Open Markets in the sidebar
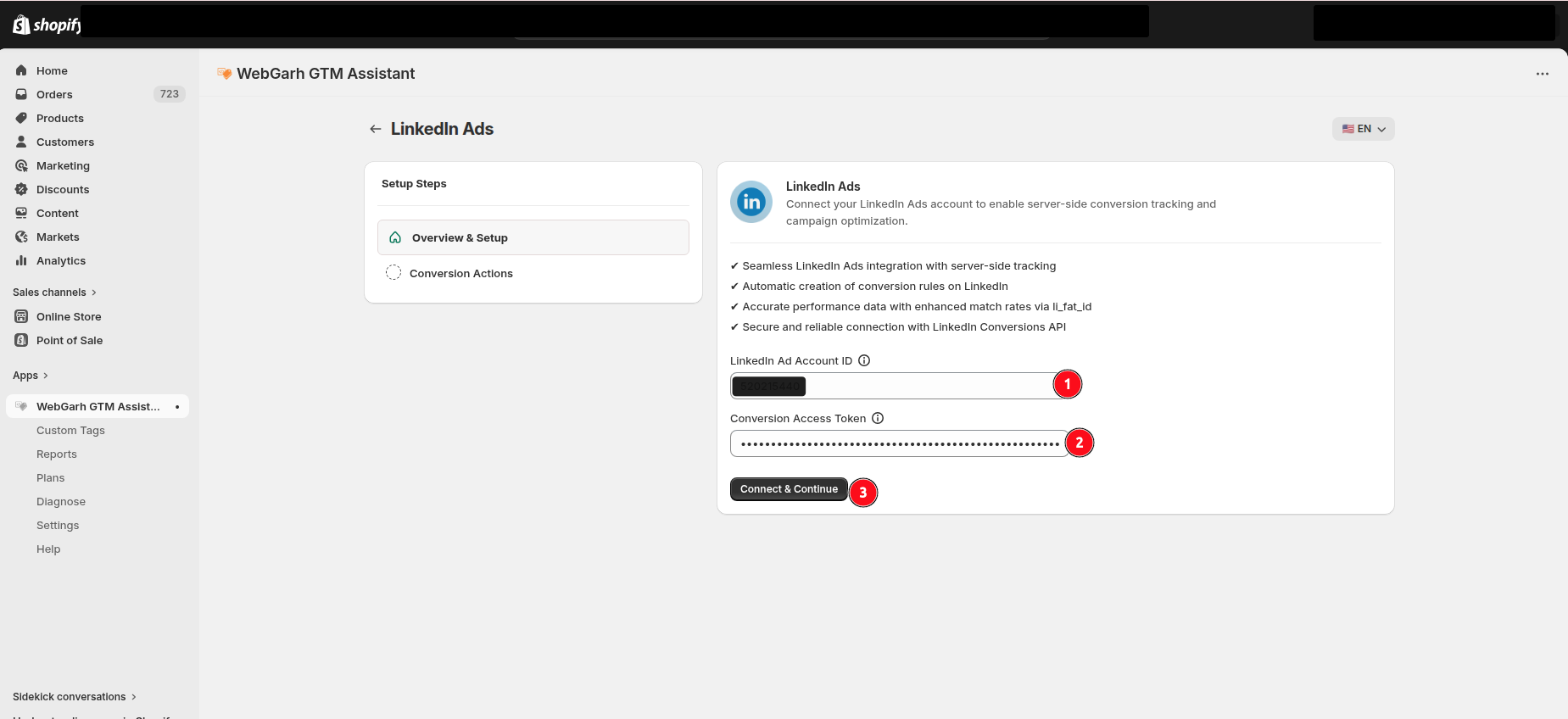Image resolution: width=1568 pixels, height=719 pixels. 98,237
